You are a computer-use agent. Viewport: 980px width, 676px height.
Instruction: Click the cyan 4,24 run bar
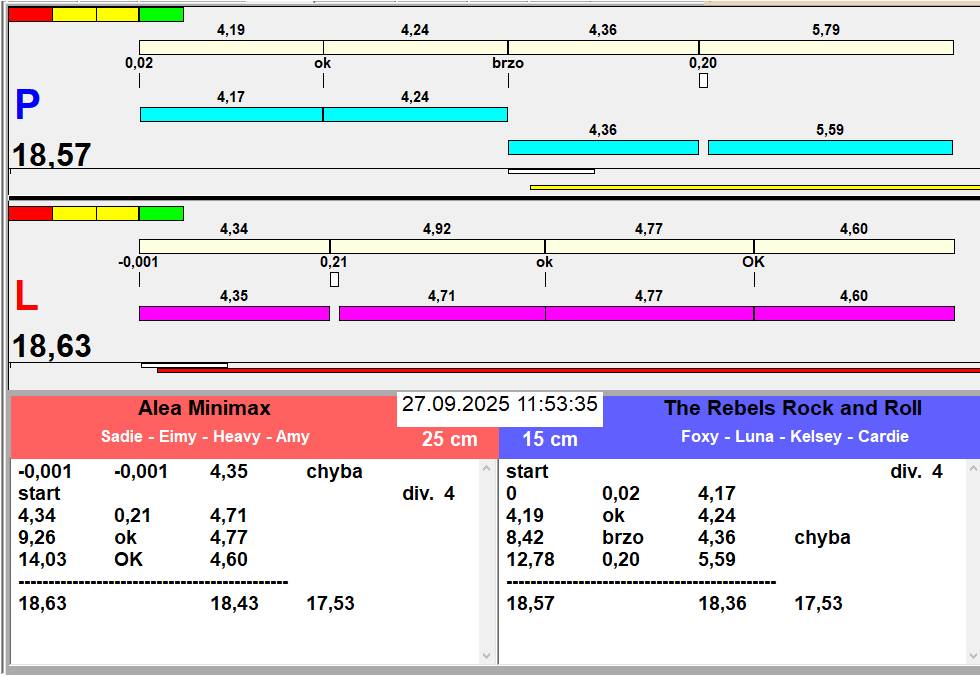415,114
